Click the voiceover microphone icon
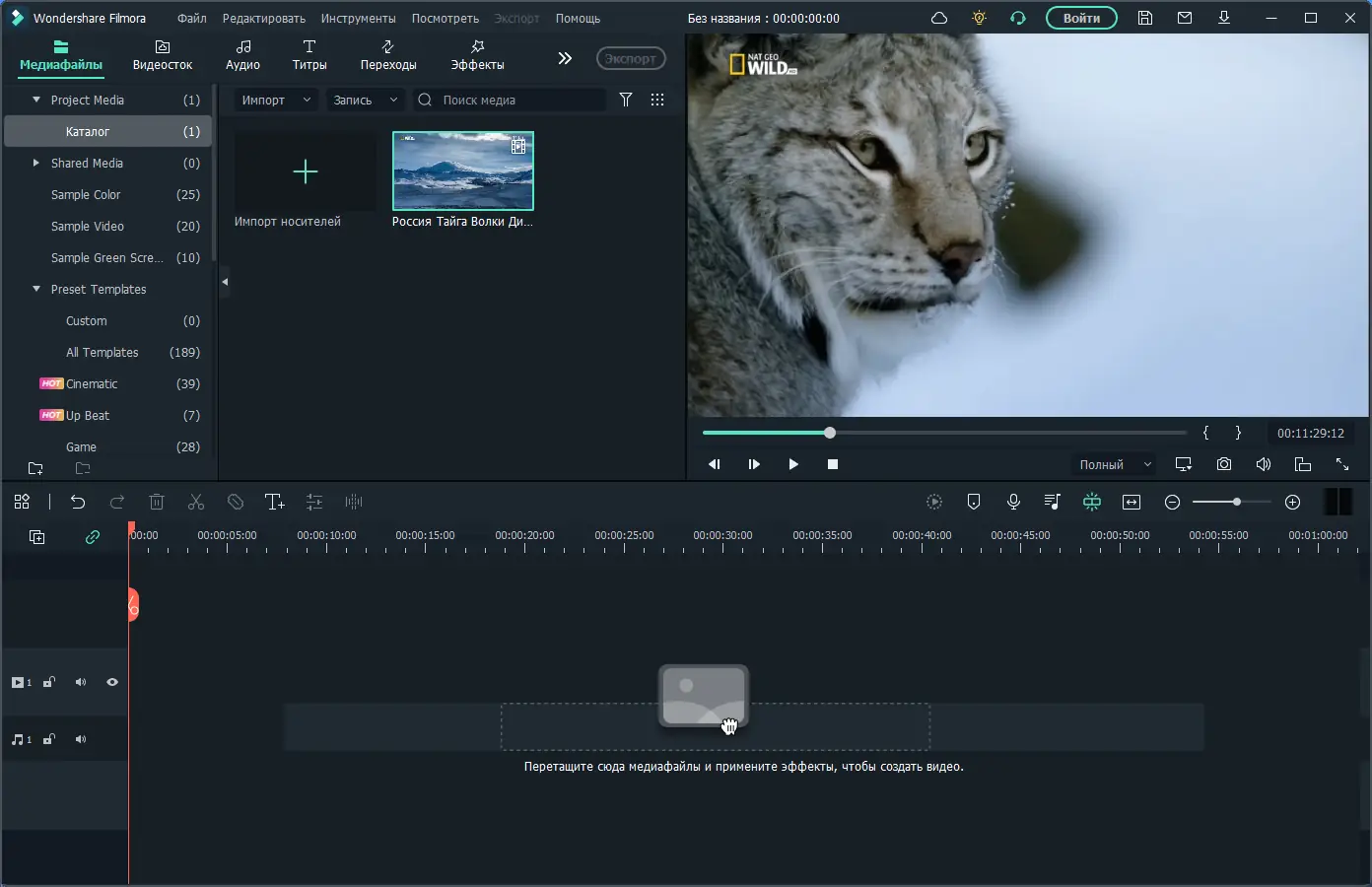Screen dimensions: 1372x887 [1013, 502]
